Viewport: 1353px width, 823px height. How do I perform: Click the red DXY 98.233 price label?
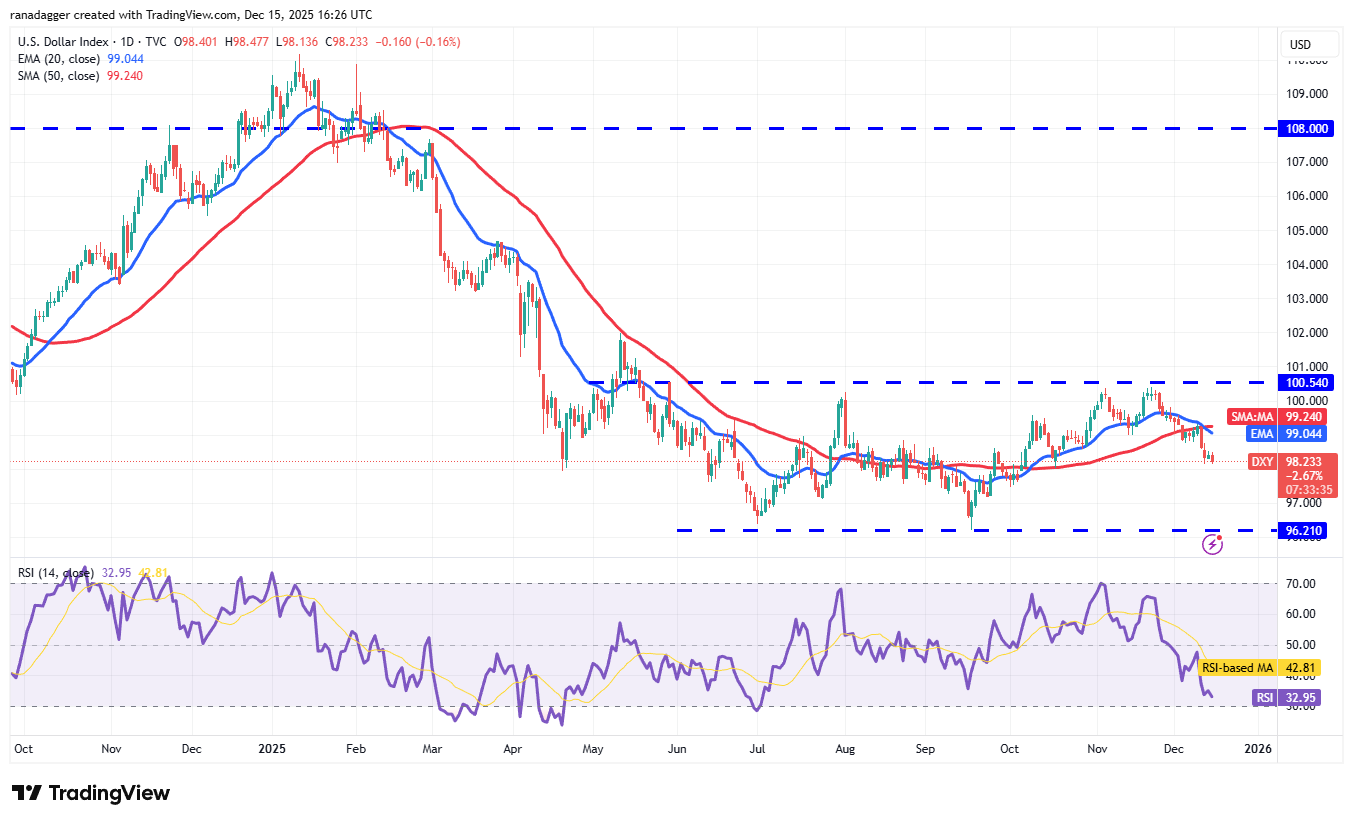(x=1290, y=461)
